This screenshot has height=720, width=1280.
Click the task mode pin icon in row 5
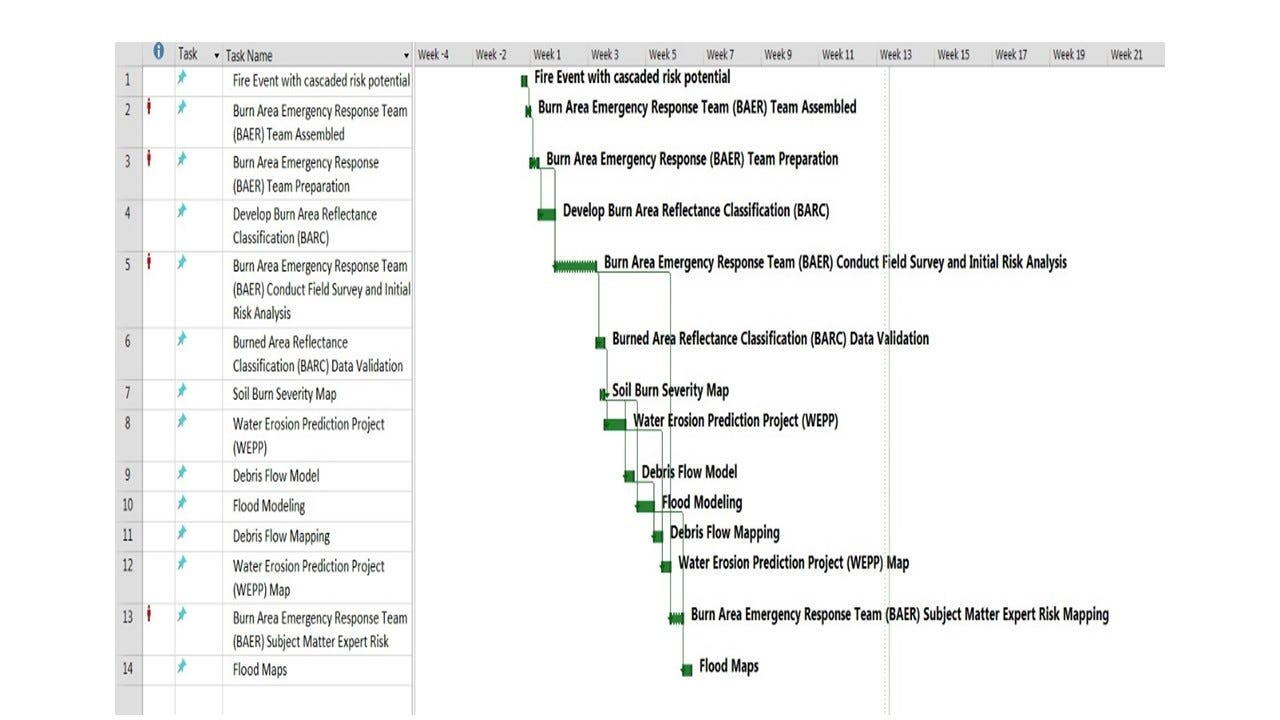click(x=182, y=262)
